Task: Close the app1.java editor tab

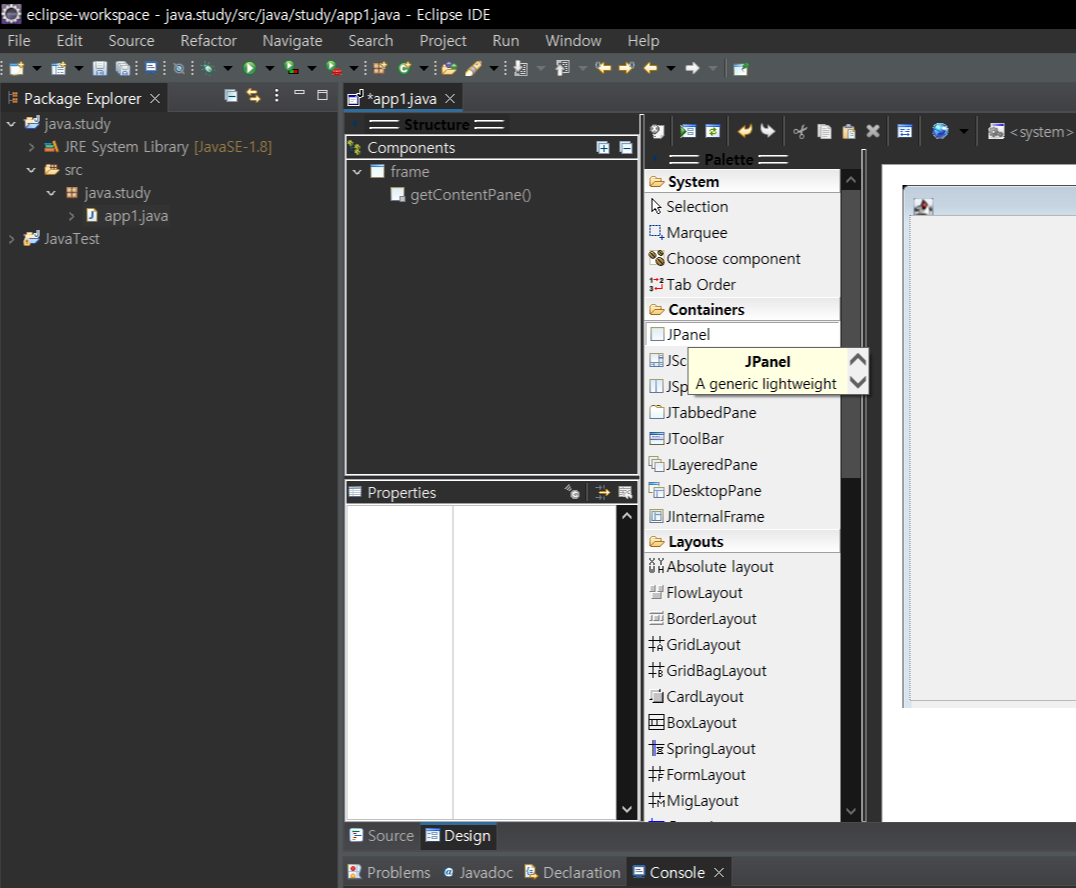Action: tap(450, 99)
